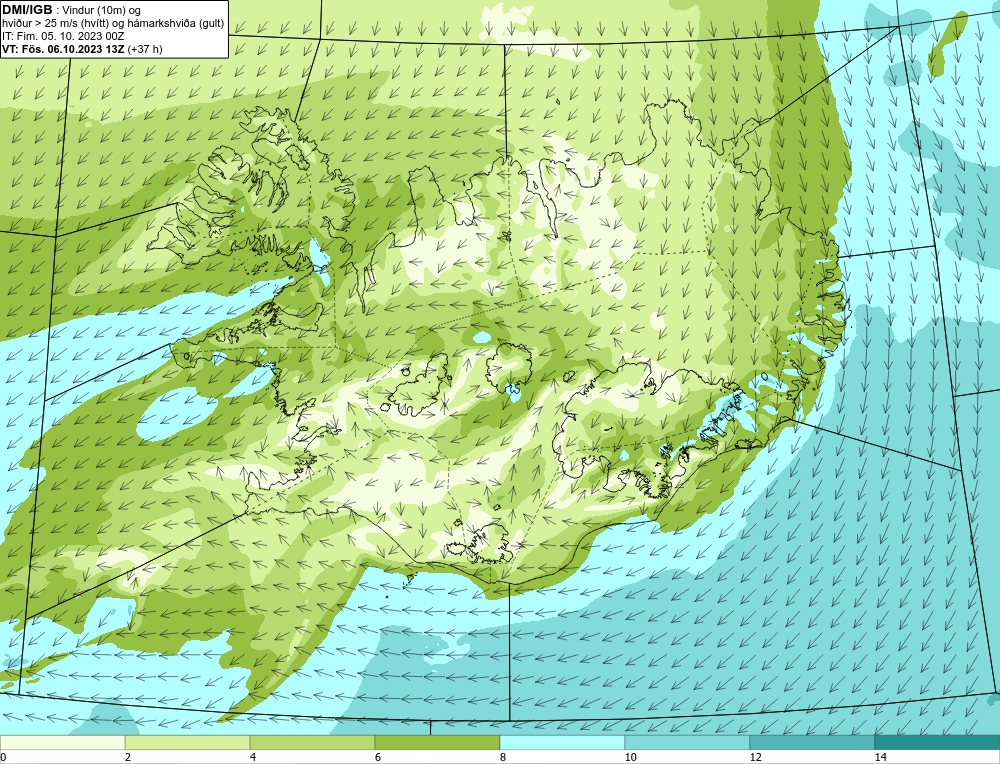Click the 'IT: Fim. 05. 10. 2023 00Z' line
This screenshot has height=764, width=1000.
(63, 36)
